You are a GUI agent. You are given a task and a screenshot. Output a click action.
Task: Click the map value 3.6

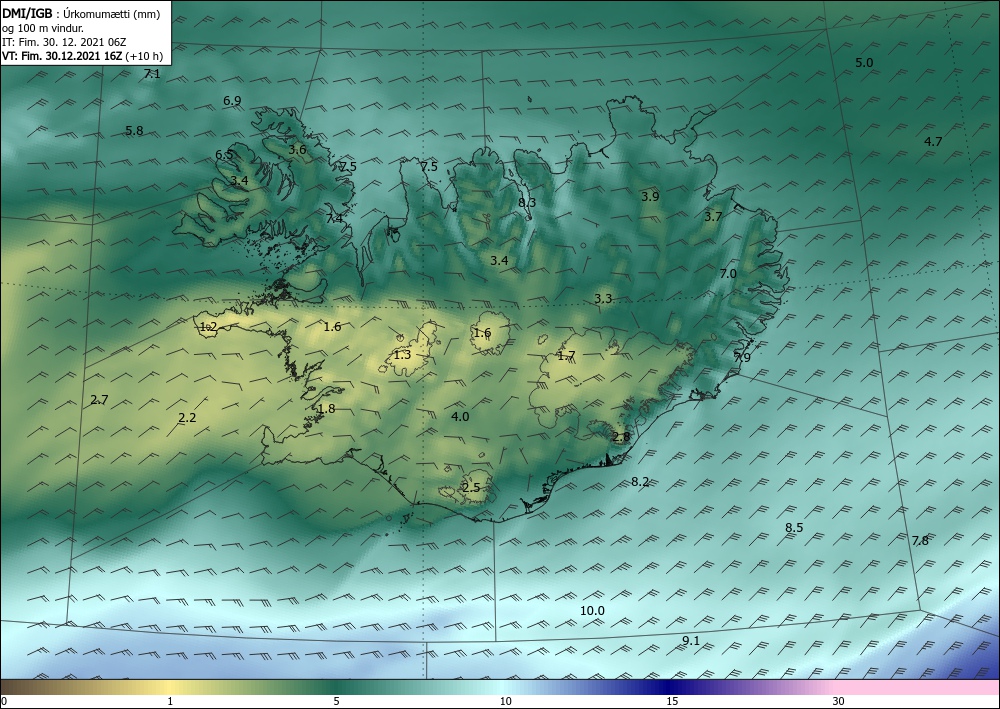coord(297,150)
